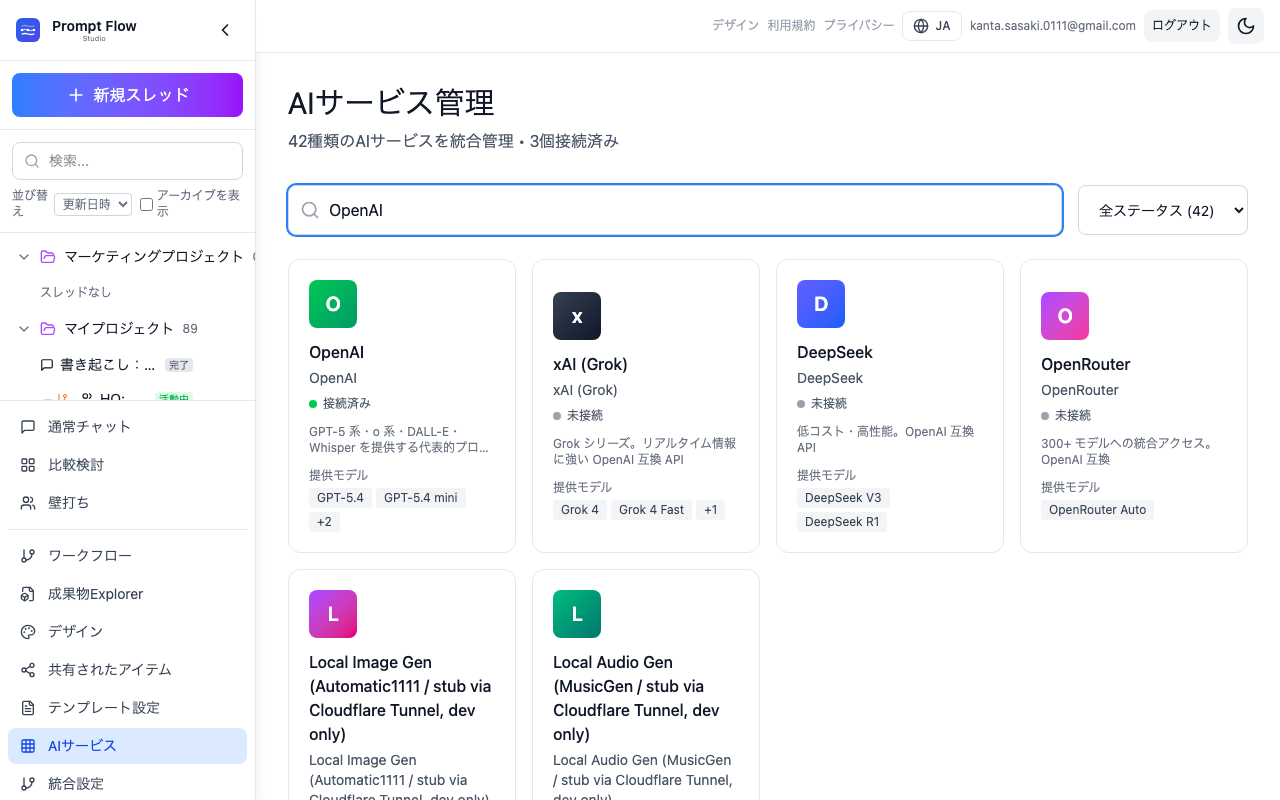The image size is (1280, 800).
Task: Click the Local Image Gen card title
Action: coord(400,698)
